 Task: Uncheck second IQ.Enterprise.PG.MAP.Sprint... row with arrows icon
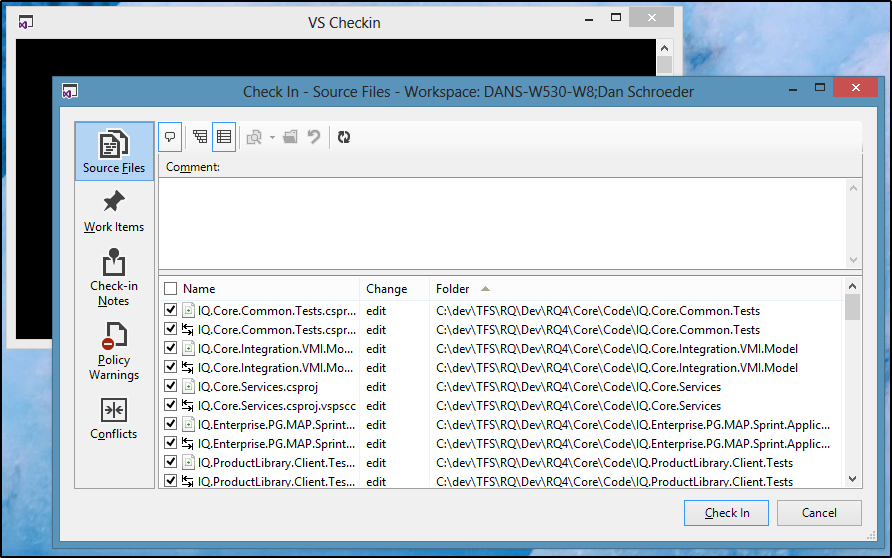[x=171, y=443]
